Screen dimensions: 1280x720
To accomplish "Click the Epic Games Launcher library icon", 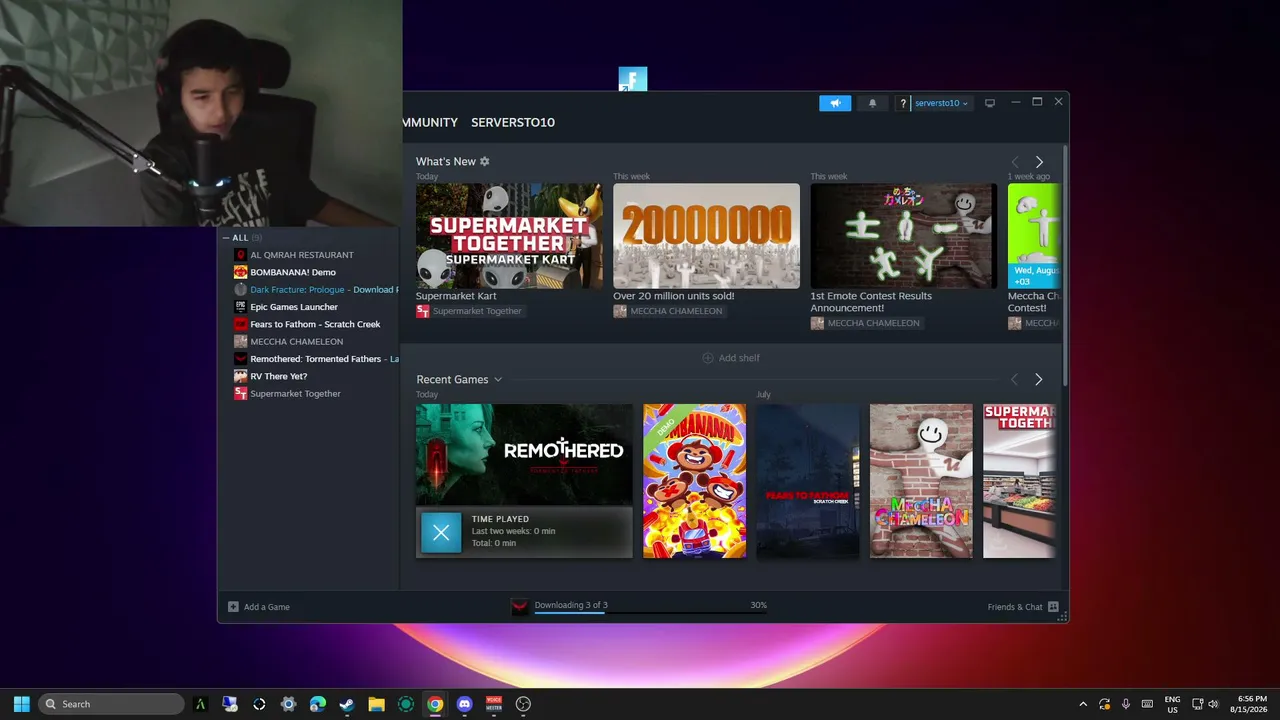I will point(240,307).
